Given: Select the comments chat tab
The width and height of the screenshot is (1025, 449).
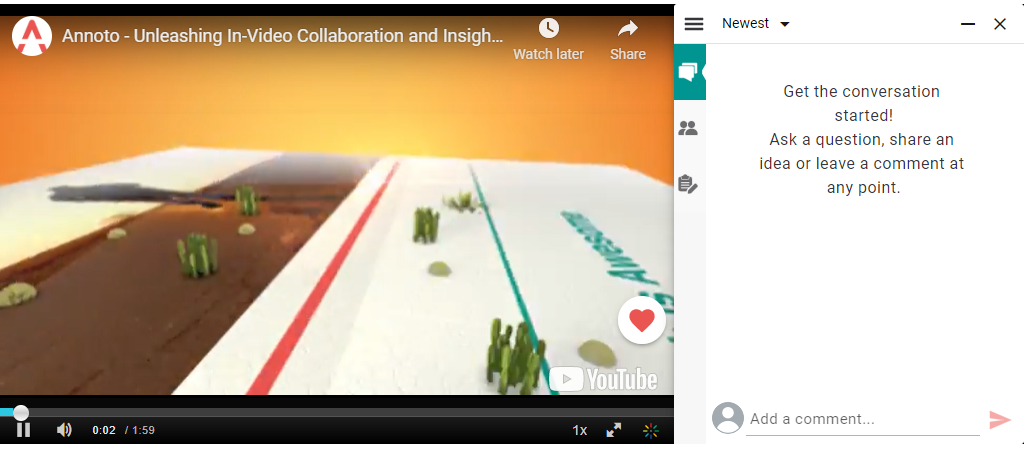Looking at the screenshot, I should click(x=690, y=72).
